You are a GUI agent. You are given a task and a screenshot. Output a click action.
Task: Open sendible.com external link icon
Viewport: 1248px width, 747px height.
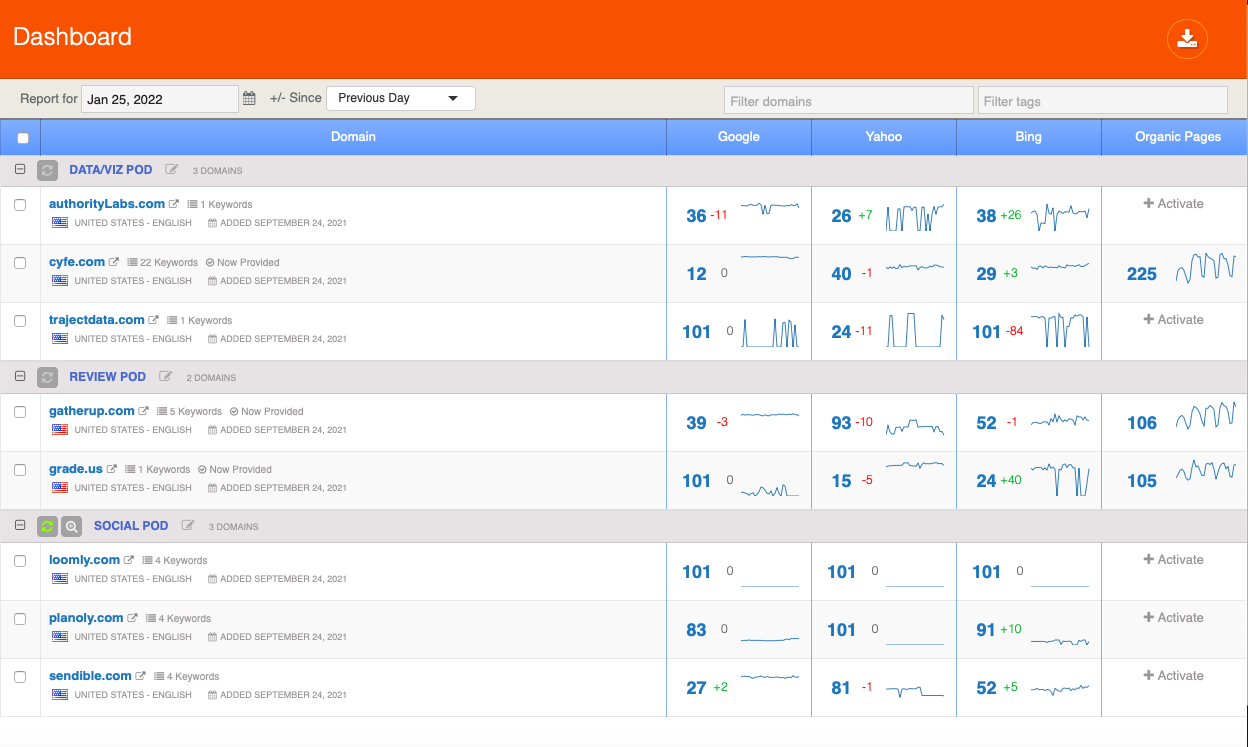click(x=141, y=676)
